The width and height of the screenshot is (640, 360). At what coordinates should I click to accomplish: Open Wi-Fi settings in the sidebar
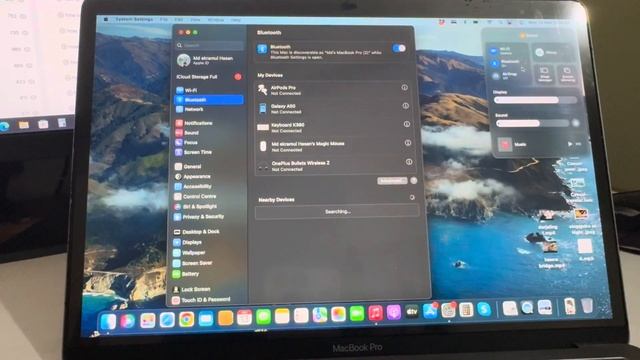209,90
